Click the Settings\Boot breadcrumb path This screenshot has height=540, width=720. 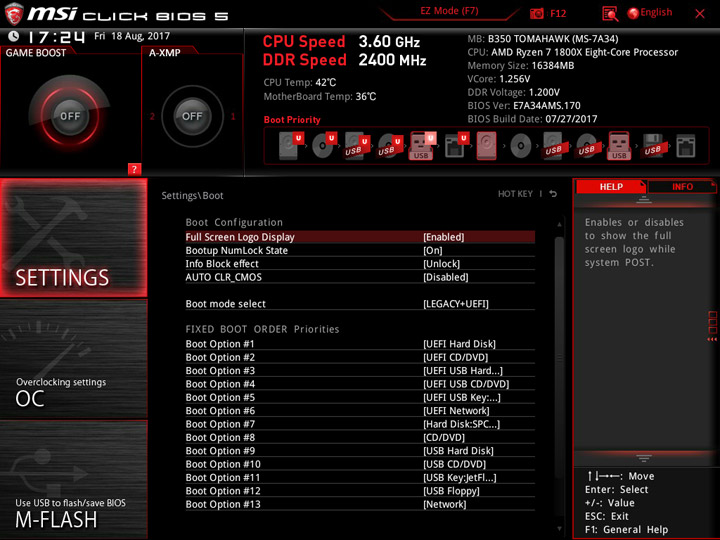pos(192,196)
